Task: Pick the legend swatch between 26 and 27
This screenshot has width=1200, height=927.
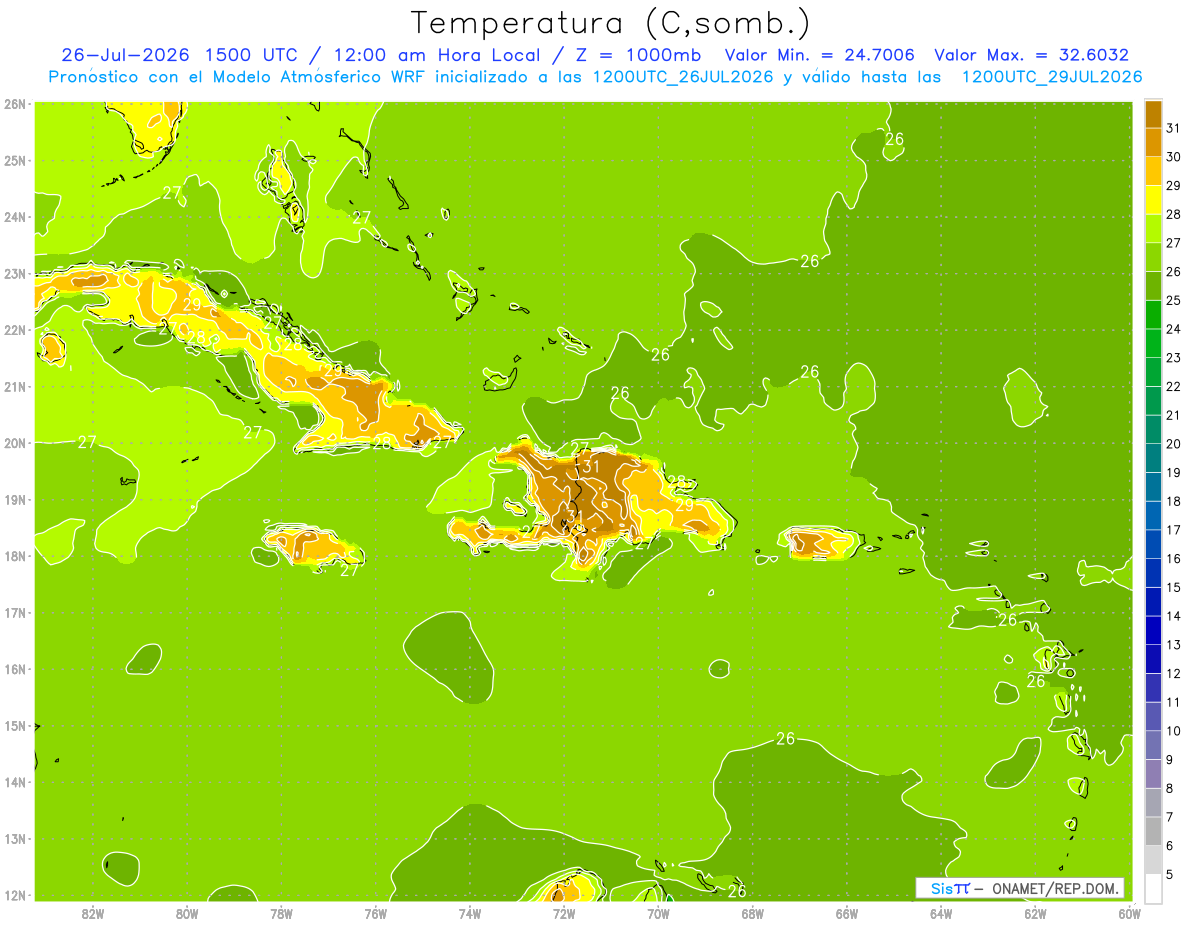Action: tap(1153, 258)
